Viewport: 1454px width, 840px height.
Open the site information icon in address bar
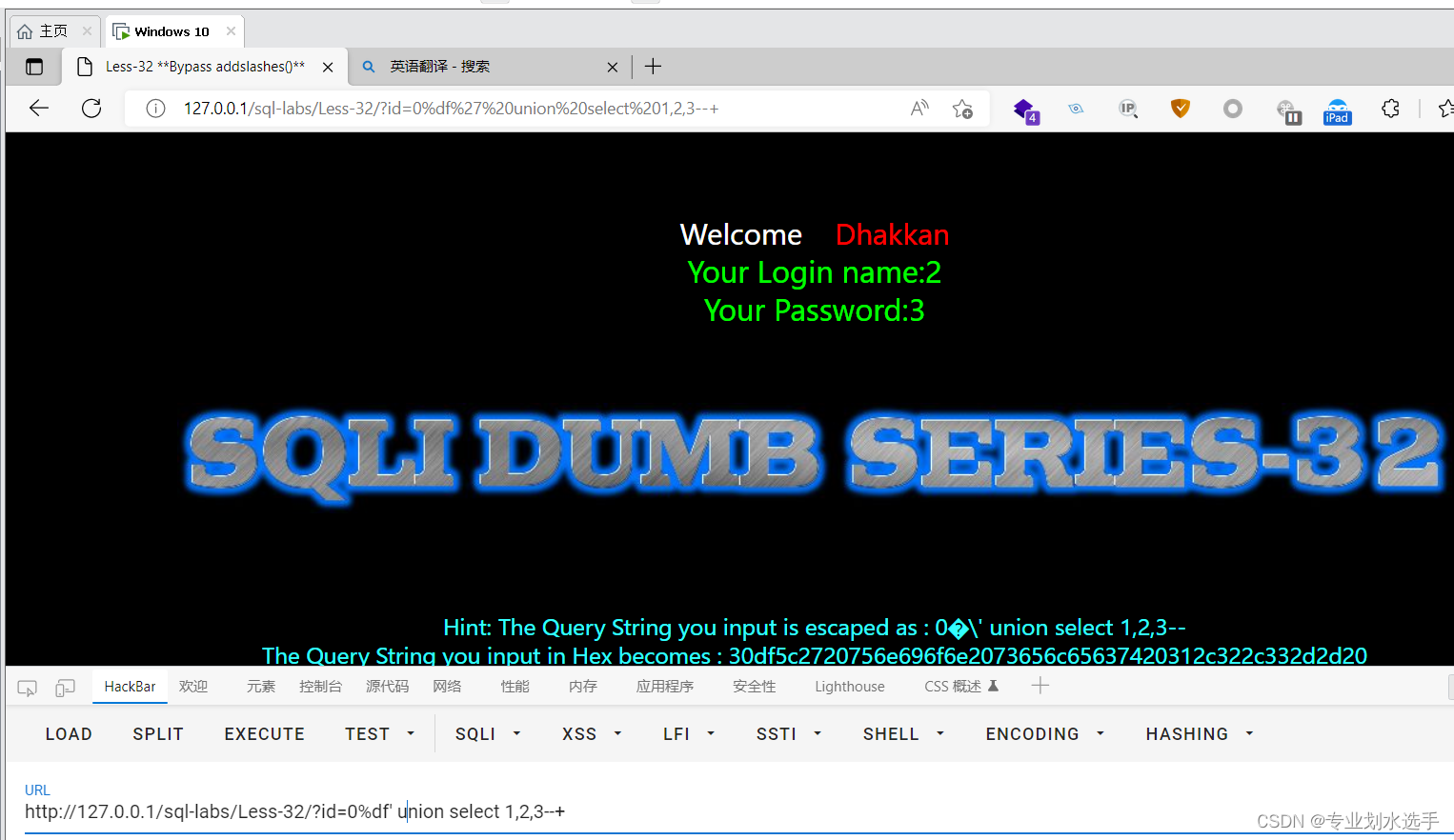tap(155, 109)
